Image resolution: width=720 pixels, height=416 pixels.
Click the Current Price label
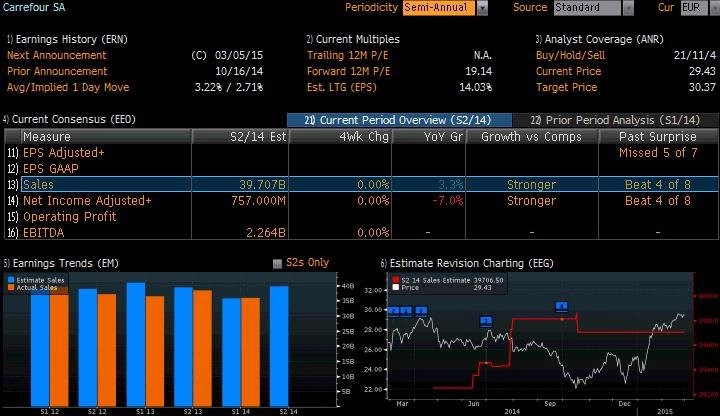pyautogui.click(x=568, y=71)
